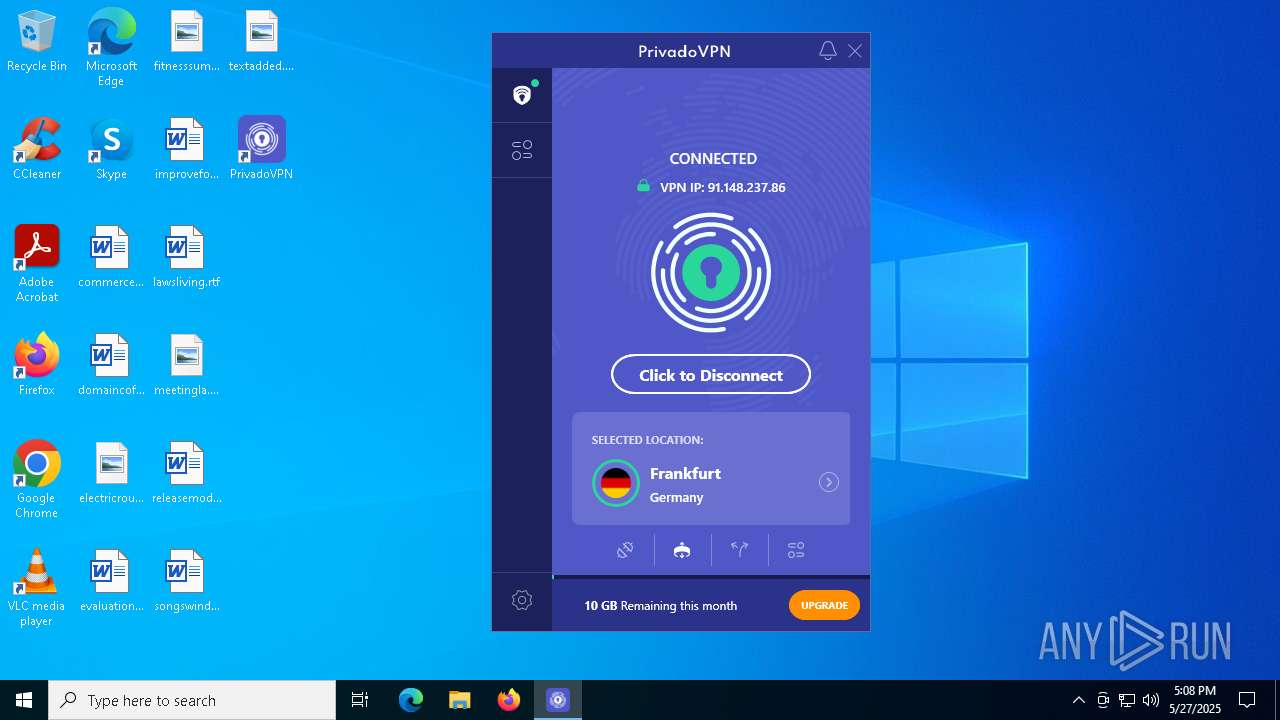1280x720 pixels.
Task: Select the CCleaner desktop shortcut
Action: point(37,149)
